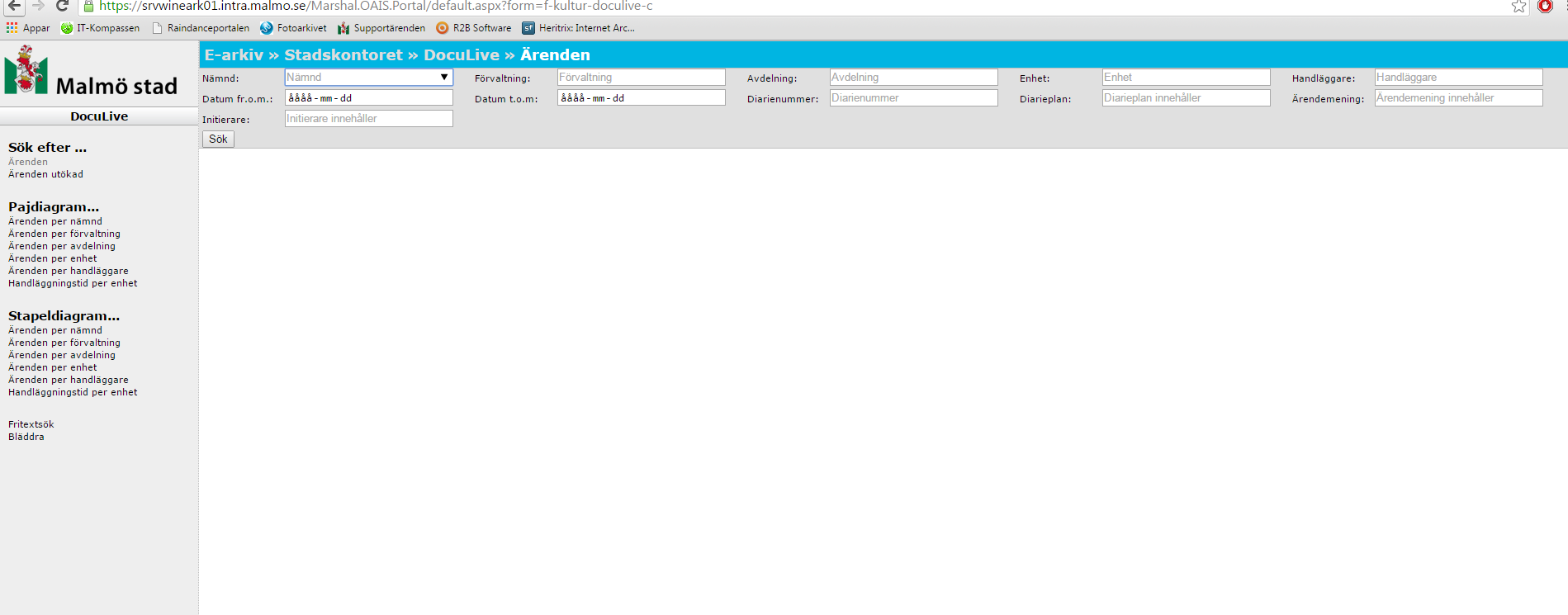Focus the Initierare innehåller input field
Viewport: 1568px width, 615px height.
369,118
